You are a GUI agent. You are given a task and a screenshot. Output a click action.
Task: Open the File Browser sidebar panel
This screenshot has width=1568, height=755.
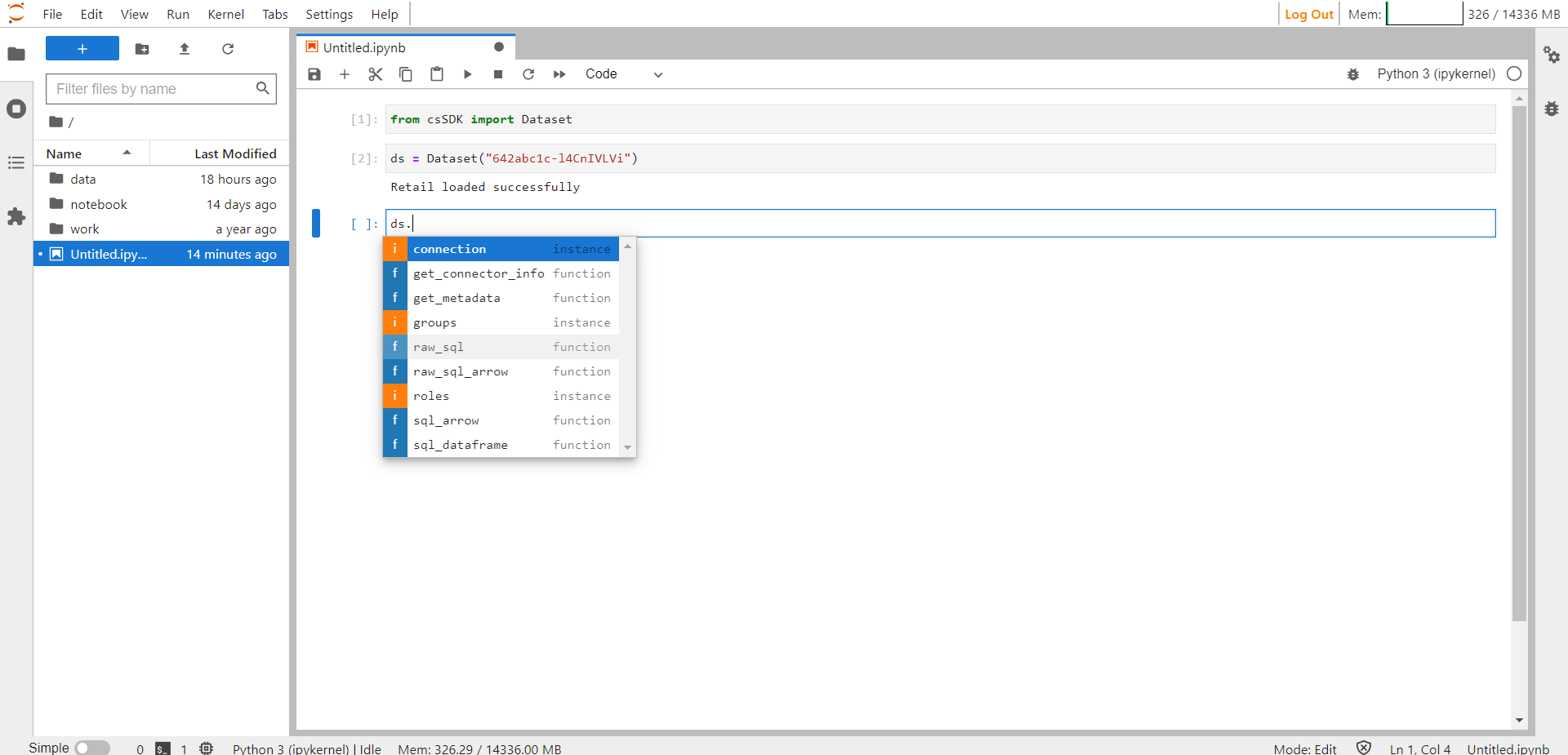(x=16, y=54)
